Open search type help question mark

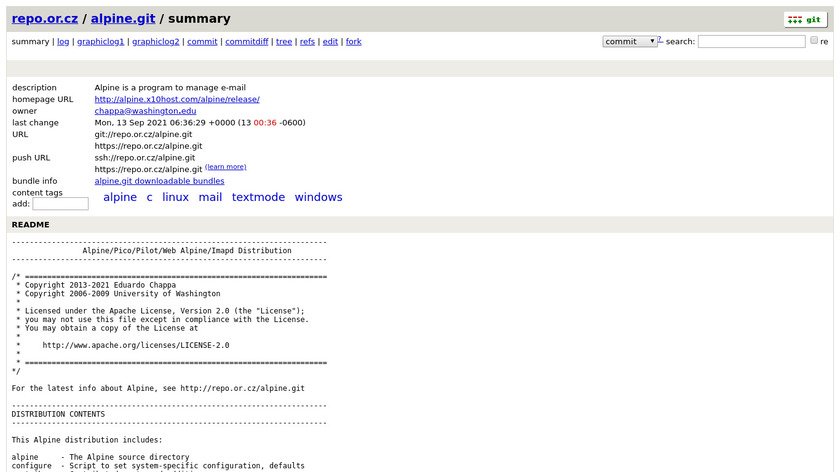pyautogui.click(x=660, y=39)
